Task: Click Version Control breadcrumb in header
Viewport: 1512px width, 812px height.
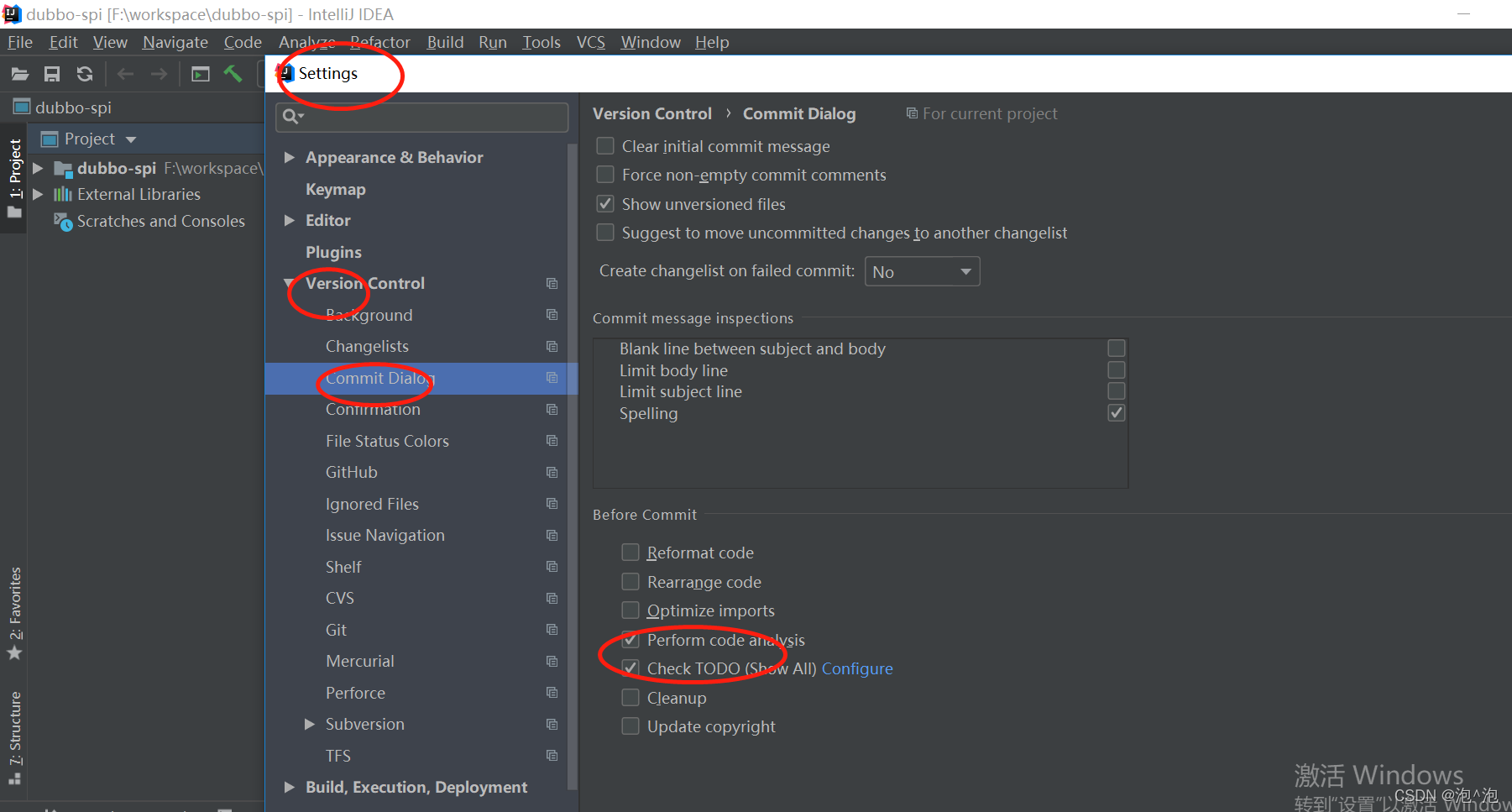Action: pos(652,114)
